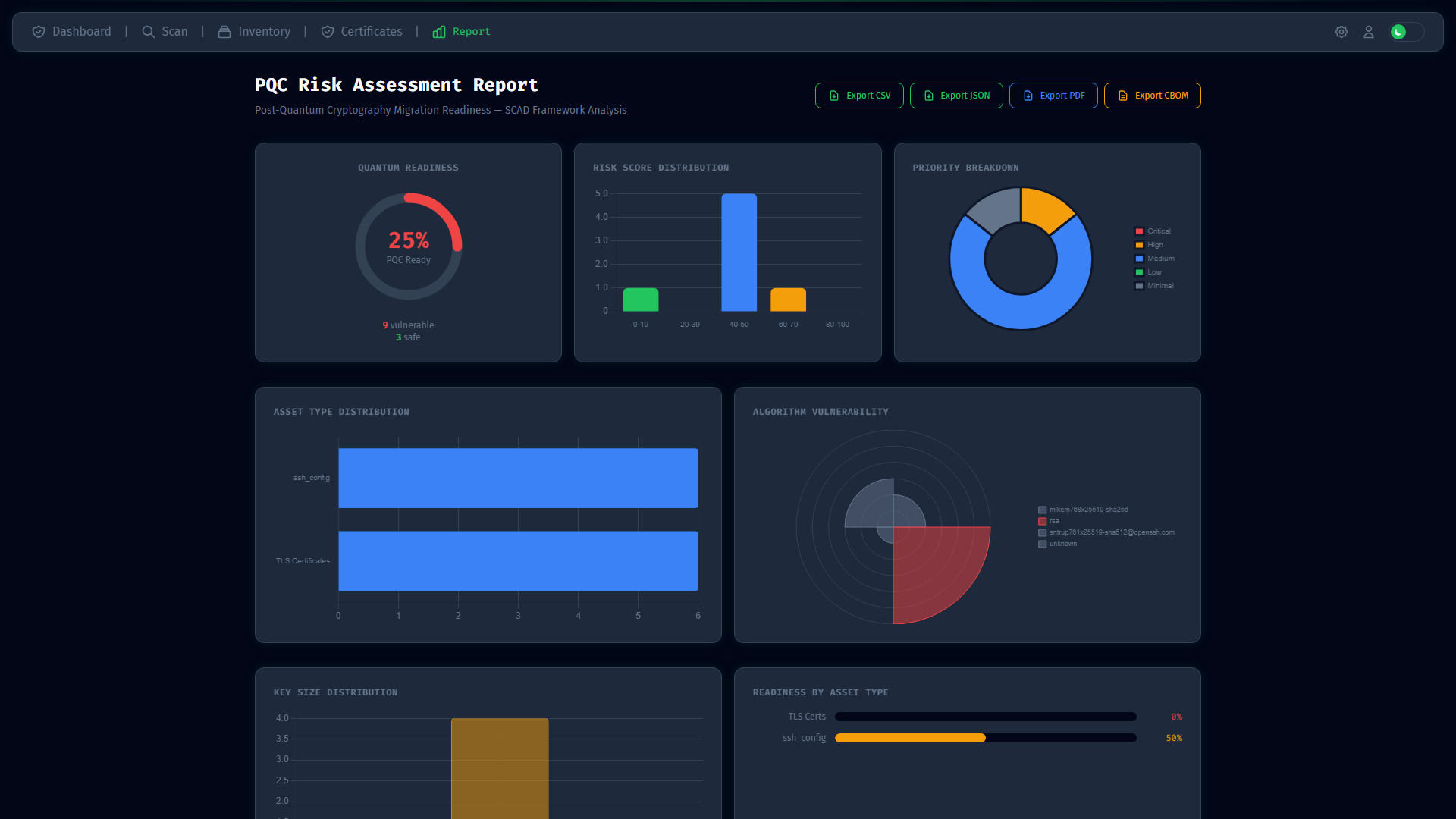Click the ssh_config readiness progress bar

(986, 738)
